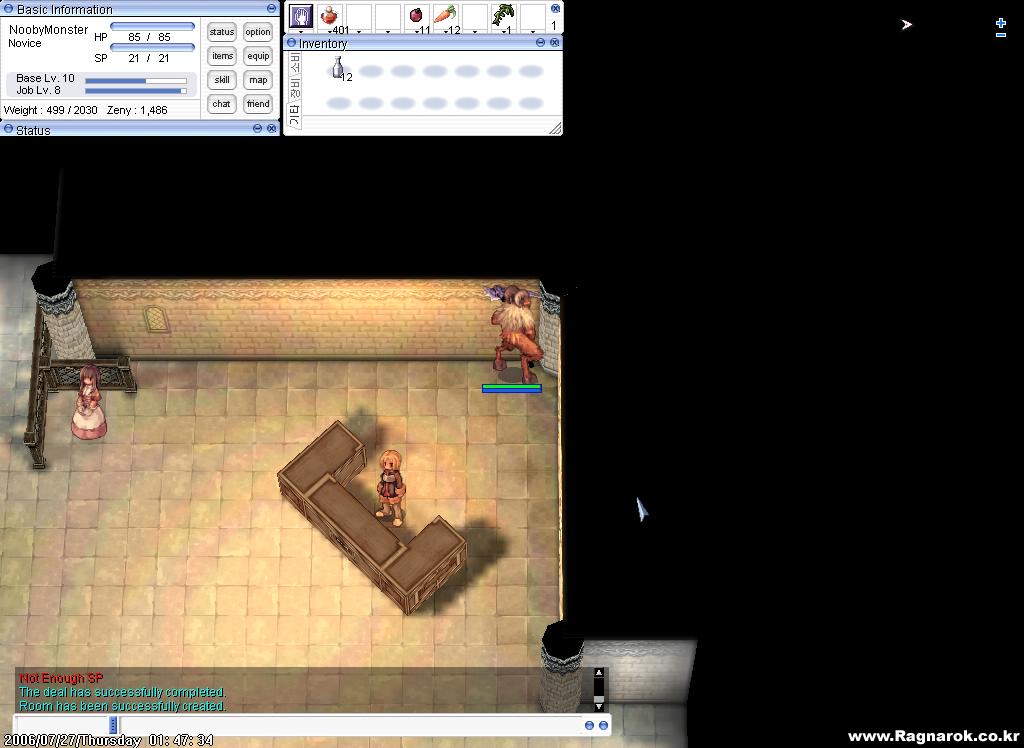
Task: Close the Inventory window
Action: click(x=554, y=42)
